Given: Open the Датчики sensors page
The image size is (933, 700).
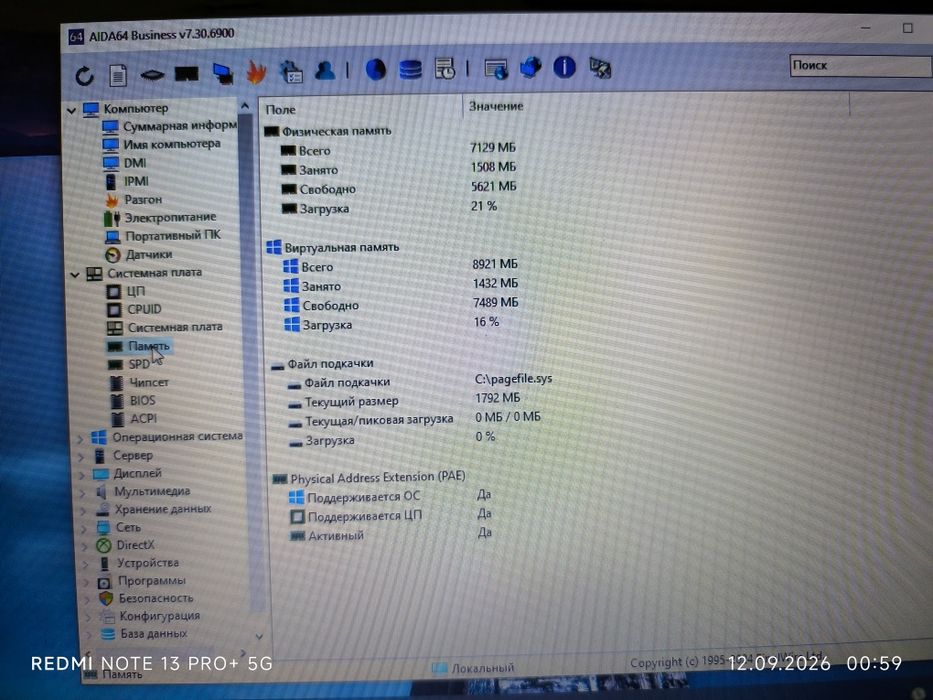Looking at the screenshot, I should tap(149, 255).
